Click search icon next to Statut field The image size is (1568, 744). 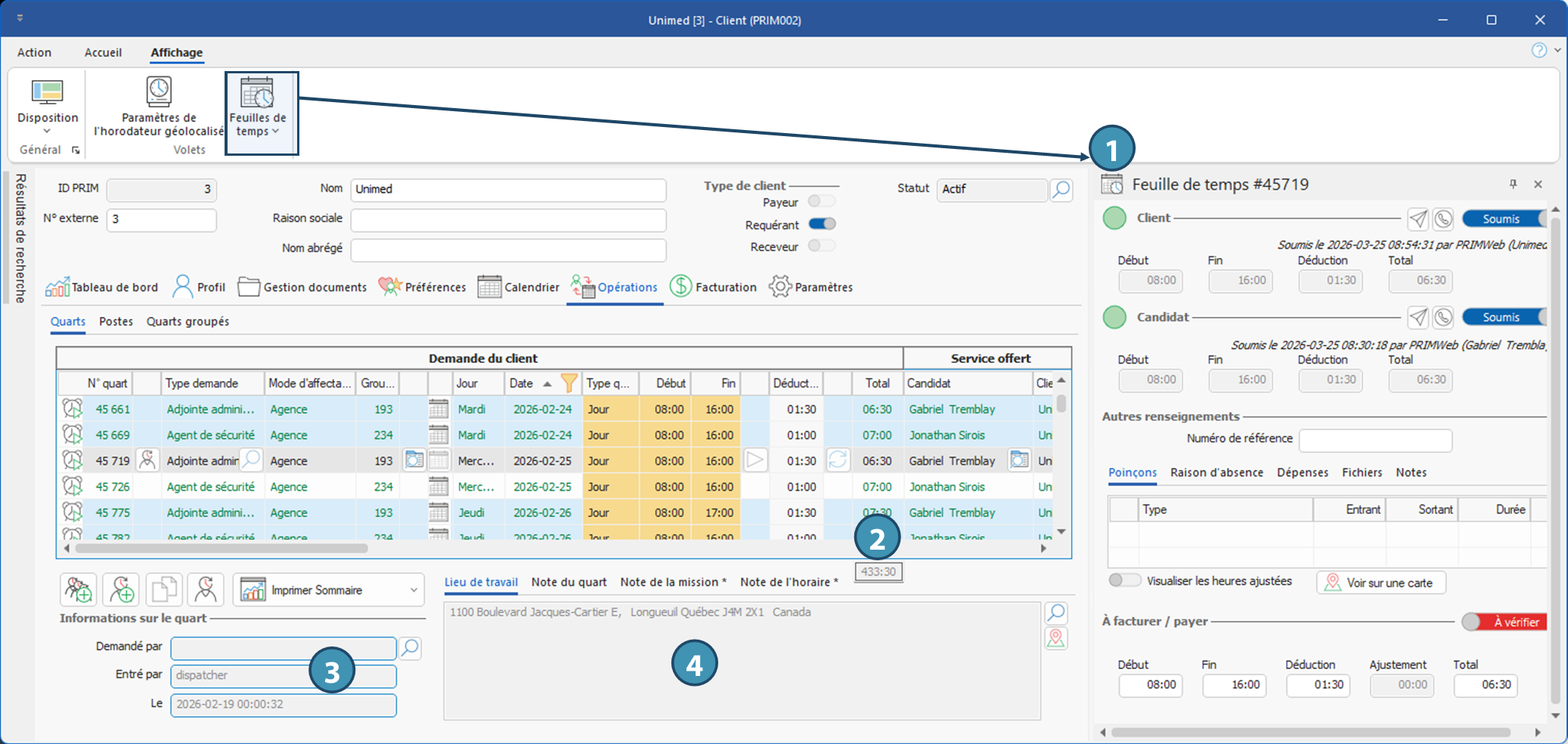coord(1061,190)
